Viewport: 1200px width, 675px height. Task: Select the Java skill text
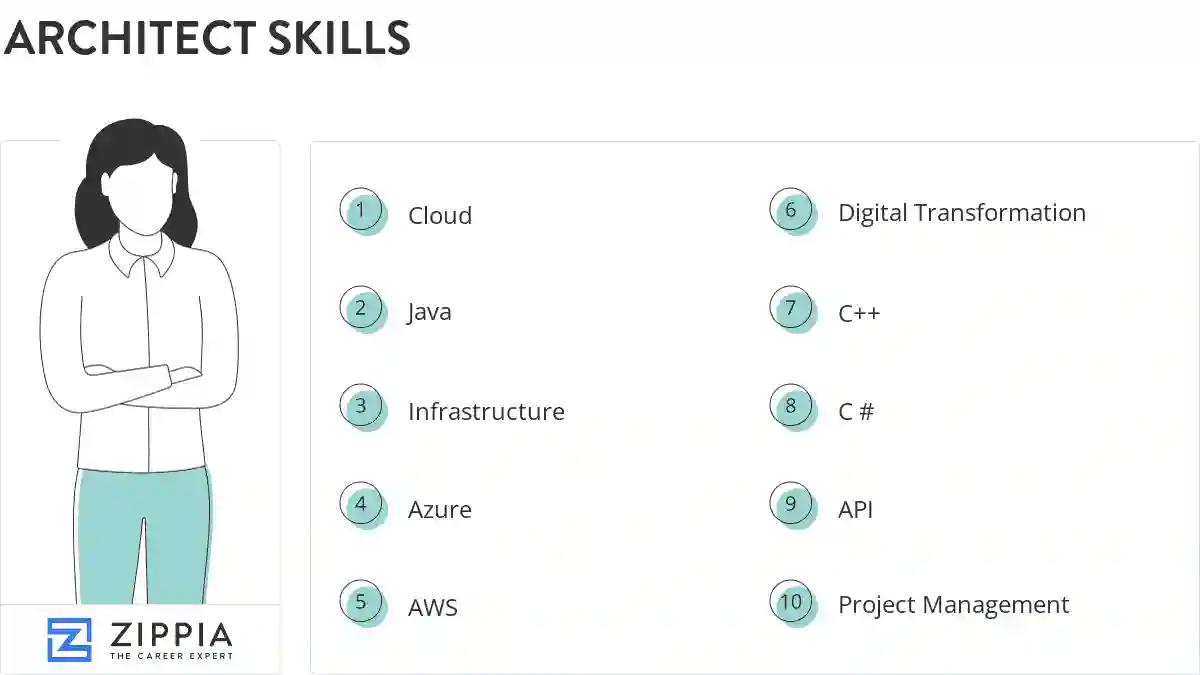[x=429, y=312]
